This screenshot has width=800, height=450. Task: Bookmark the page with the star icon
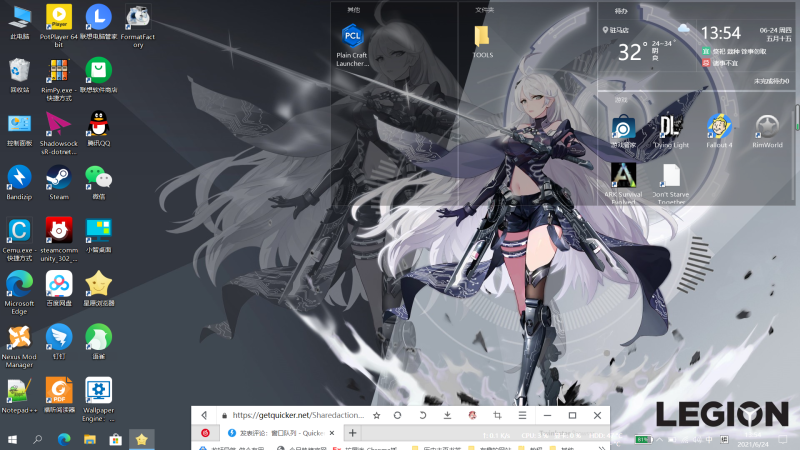(377, 415)
